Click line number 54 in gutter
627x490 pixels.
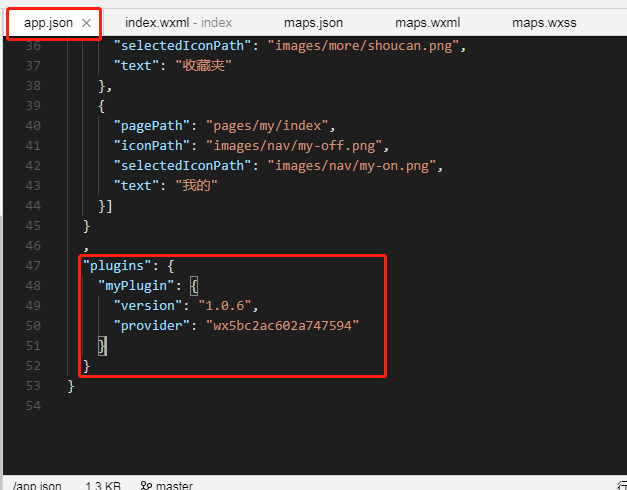point(33,406)
